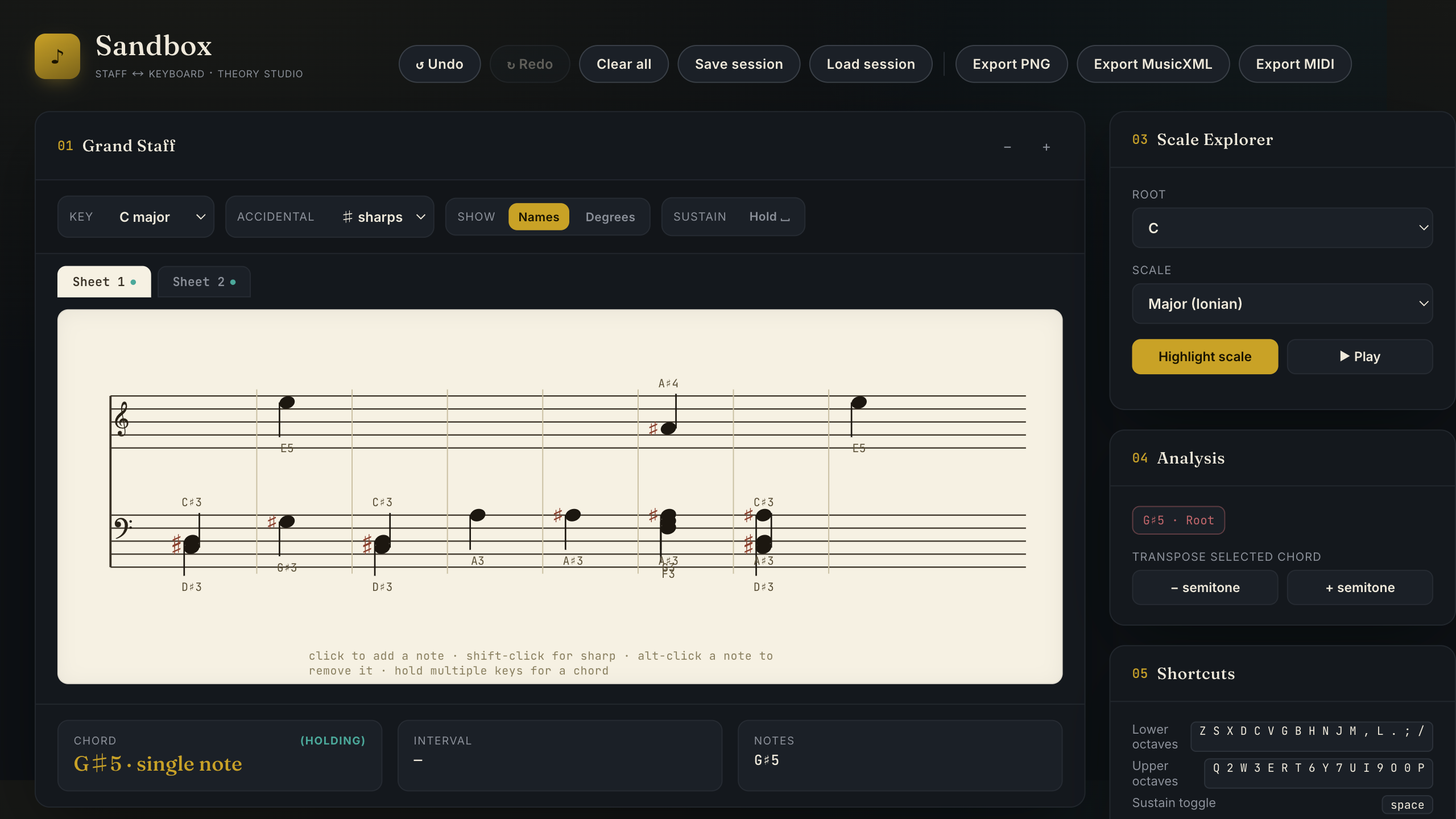Image resolution: width=1456 pixels, height=819 pixels.
Task: Click the G♯5 Root analysis chip
Action: (1178, 520)
